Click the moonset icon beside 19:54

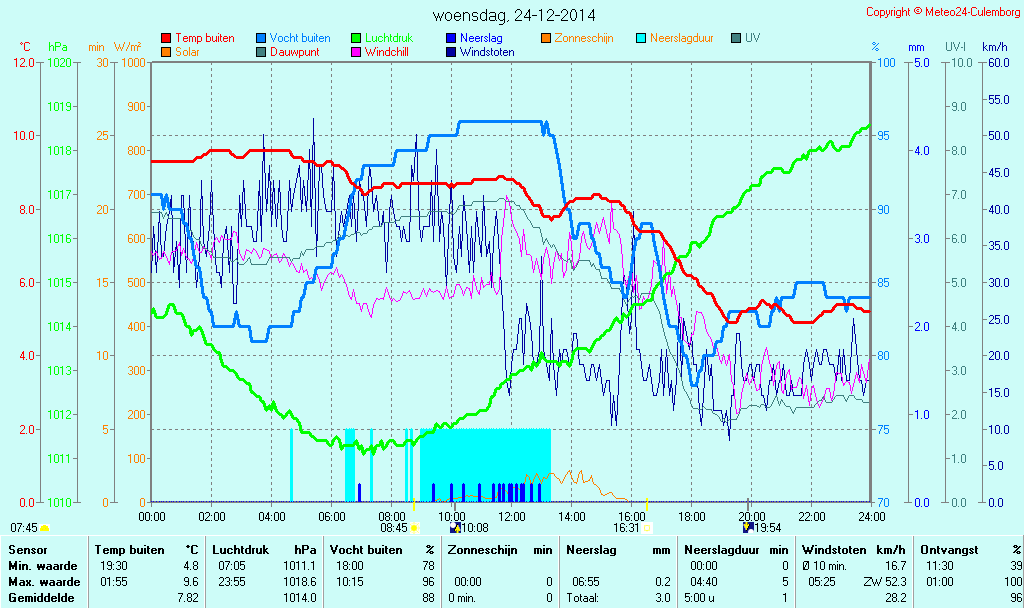pos(747,527)
